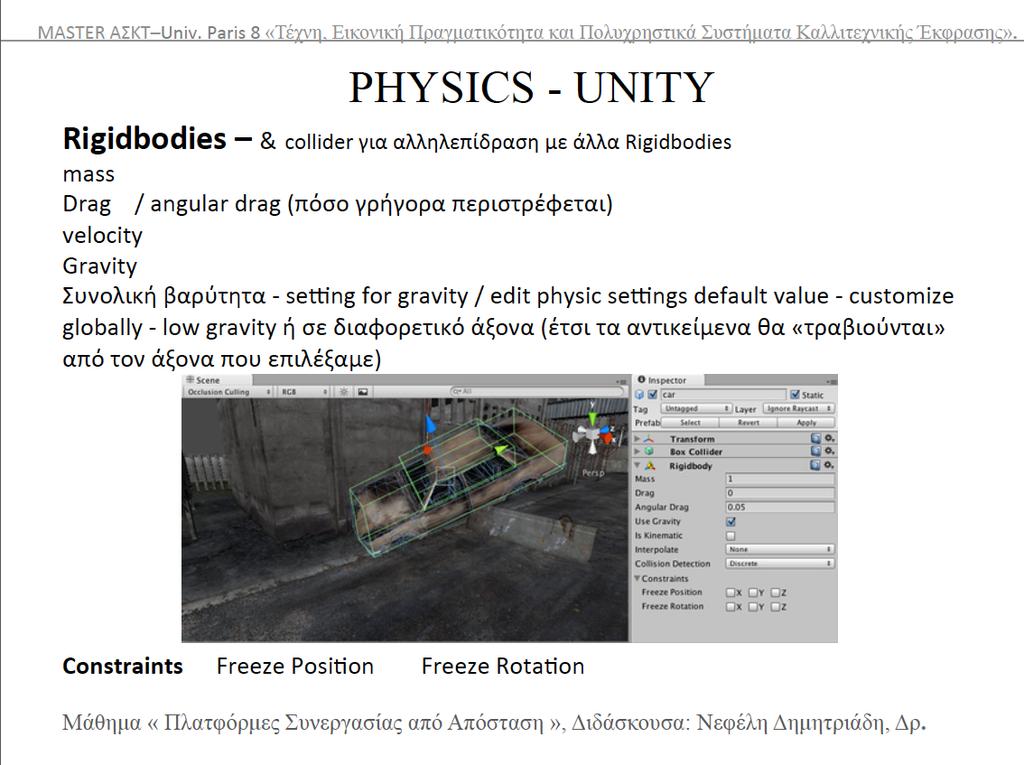Click the Rigidbodies heading text
This screenshot has height=765, width=1024.
[x=144, y=138]
